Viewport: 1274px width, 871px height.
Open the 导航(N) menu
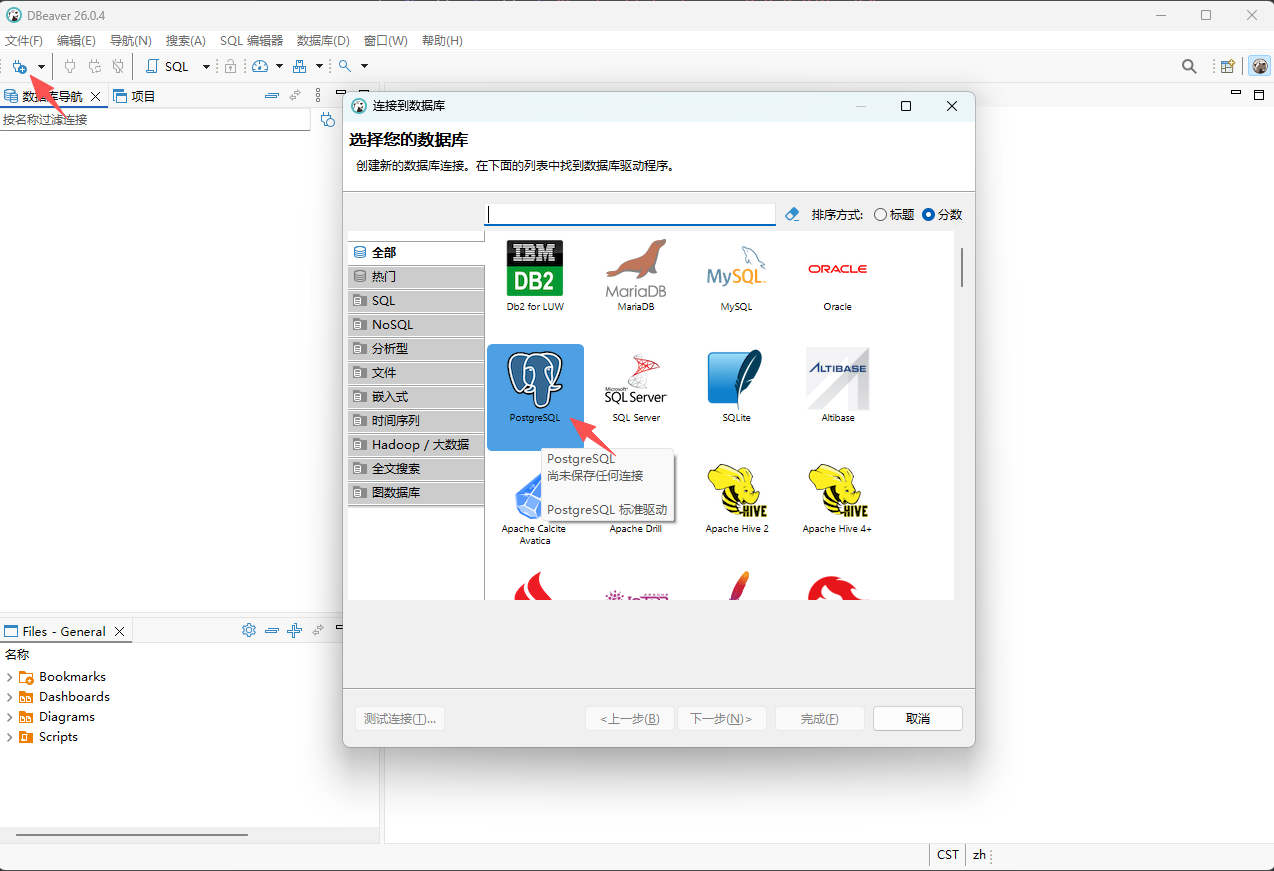click(x=130, y=41)
